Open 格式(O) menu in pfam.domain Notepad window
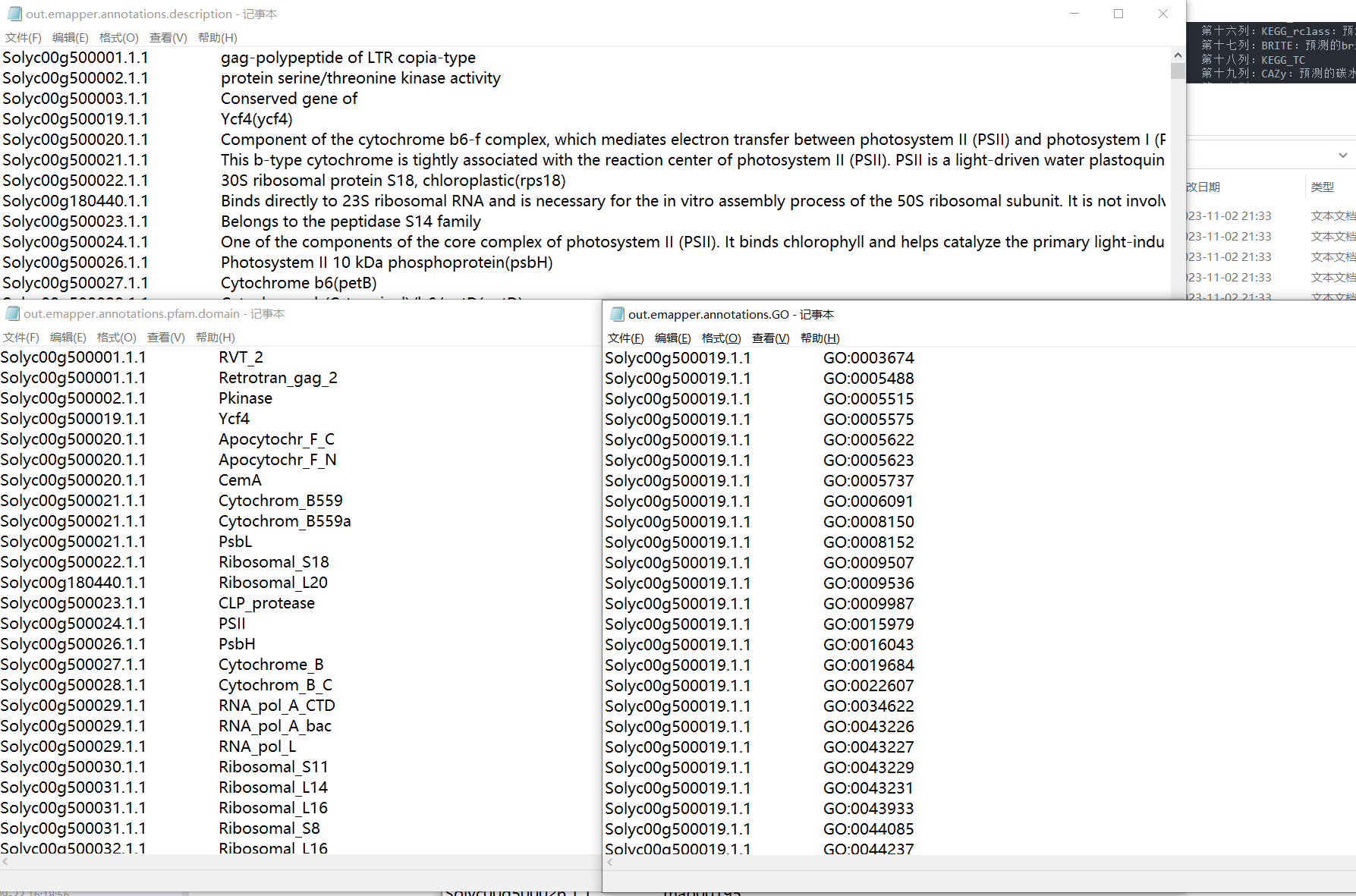The width and height of the screenshot is (1356, 896). click(x=116, y=338)
